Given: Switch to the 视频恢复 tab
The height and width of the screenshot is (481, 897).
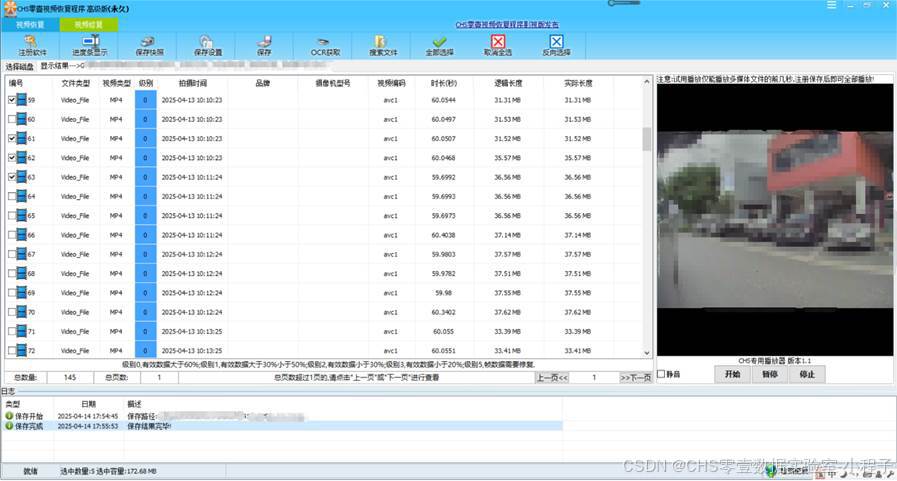Looking at the screenshot, I should point(30,25).
